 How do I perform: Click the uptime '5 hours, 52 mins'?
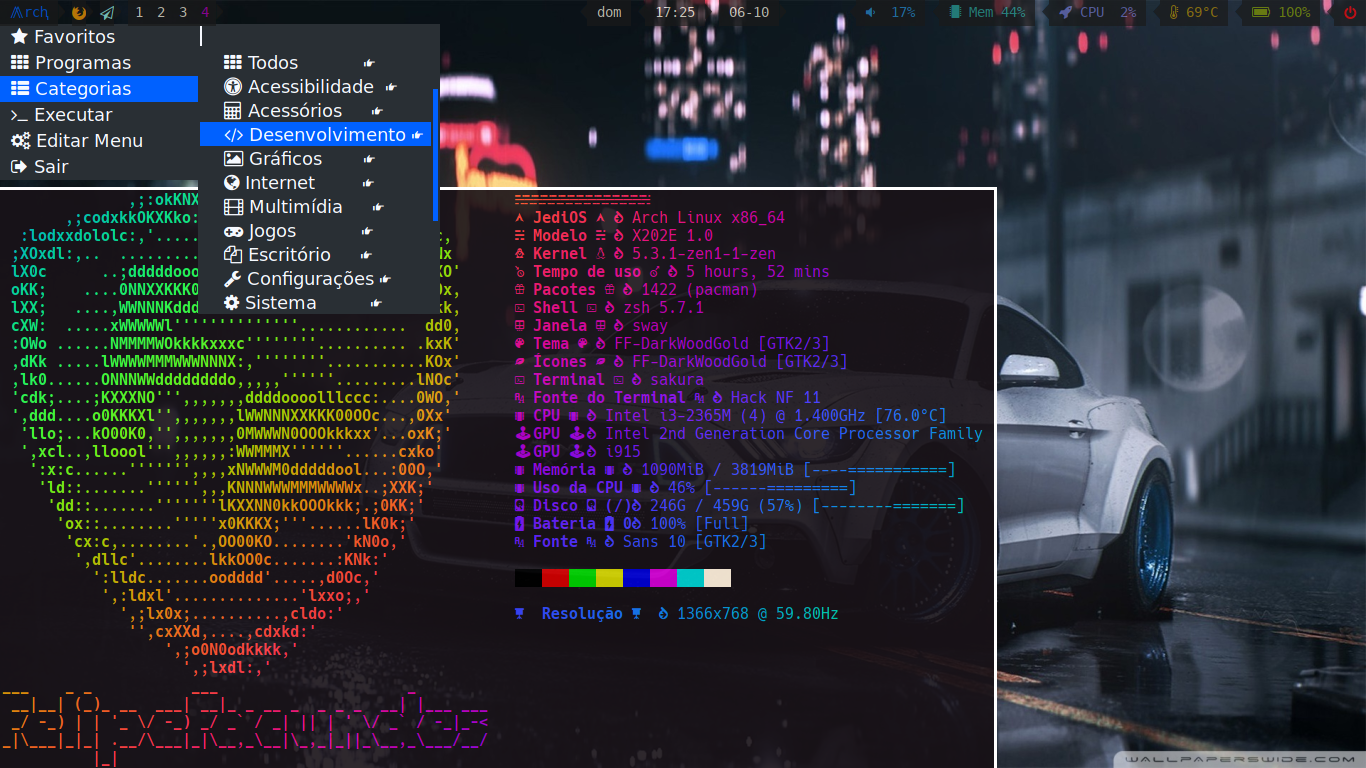click(757, 272)
